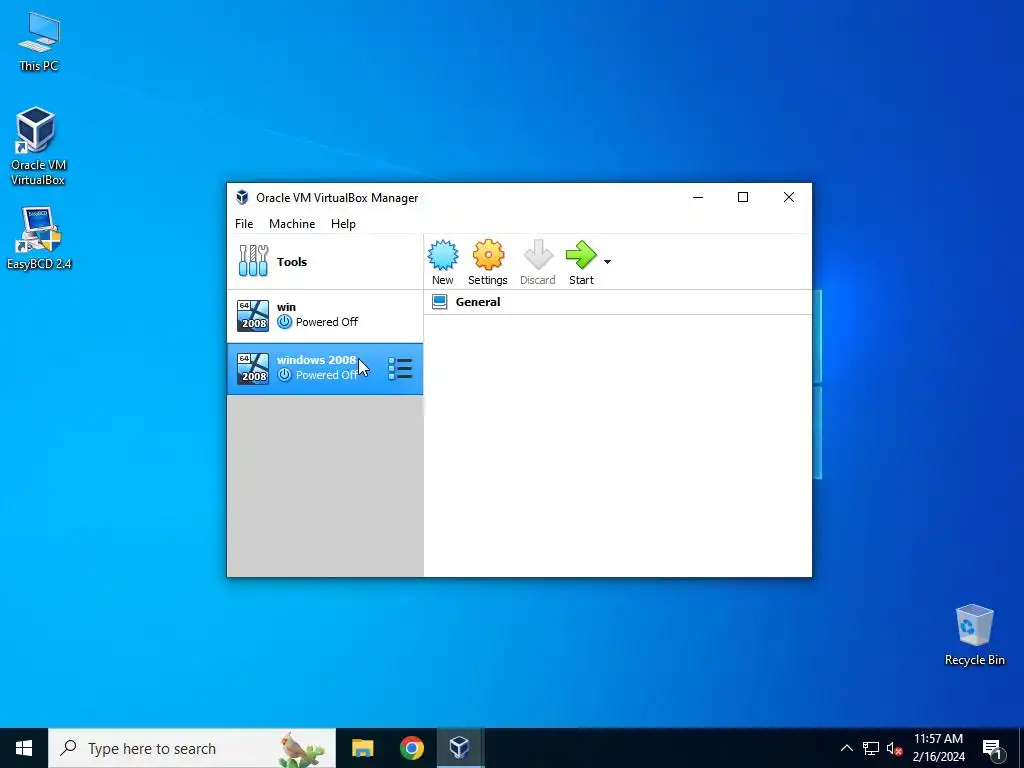Select EasyBCD 2.4 desktop shortcut

point(39,238)
